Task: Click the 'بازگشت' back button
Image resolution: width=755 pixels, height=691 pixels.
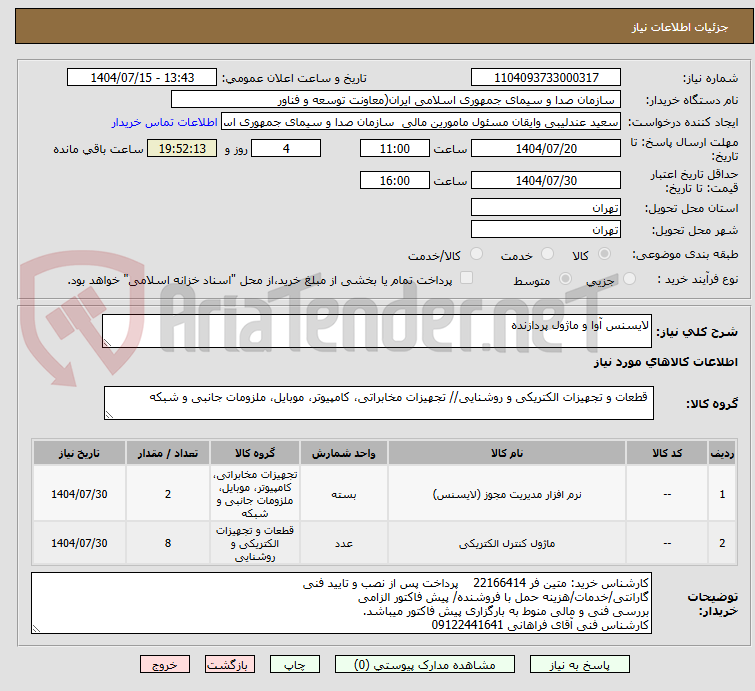Action: 230,665
